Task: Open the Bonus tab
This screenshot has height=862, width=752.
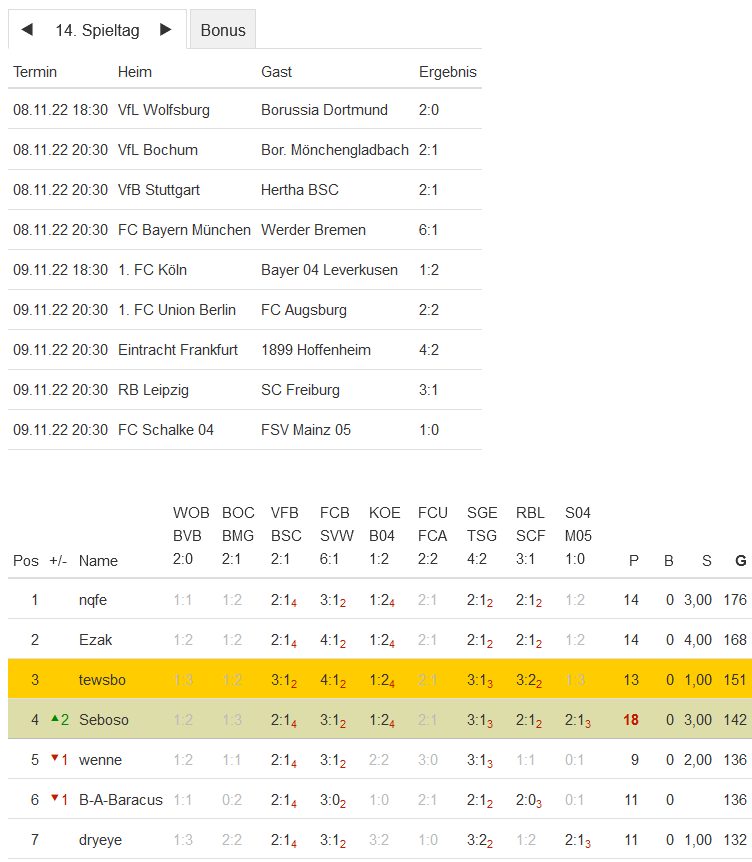Action: tap(223, 30)
